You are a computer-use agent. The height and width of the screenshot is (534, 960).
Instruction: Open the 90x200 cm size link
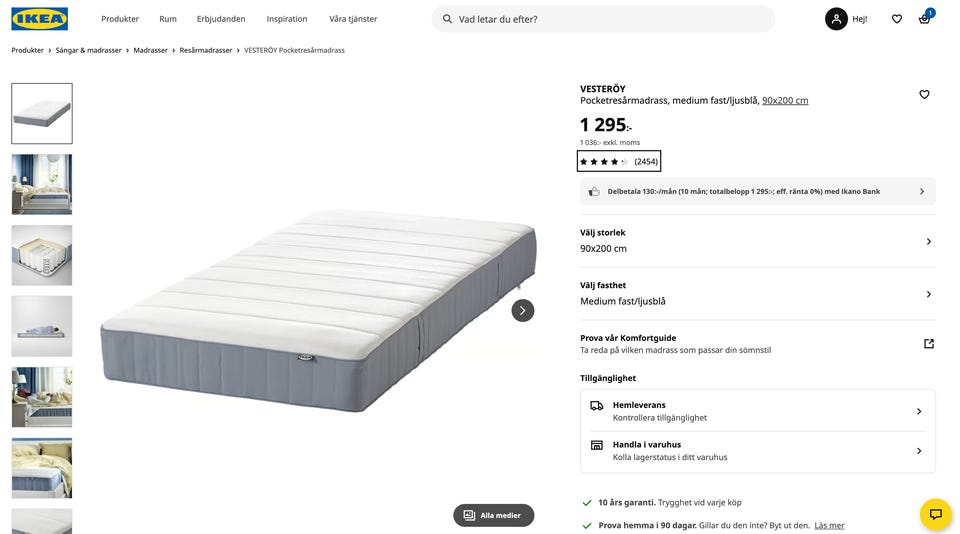[785, 101]
